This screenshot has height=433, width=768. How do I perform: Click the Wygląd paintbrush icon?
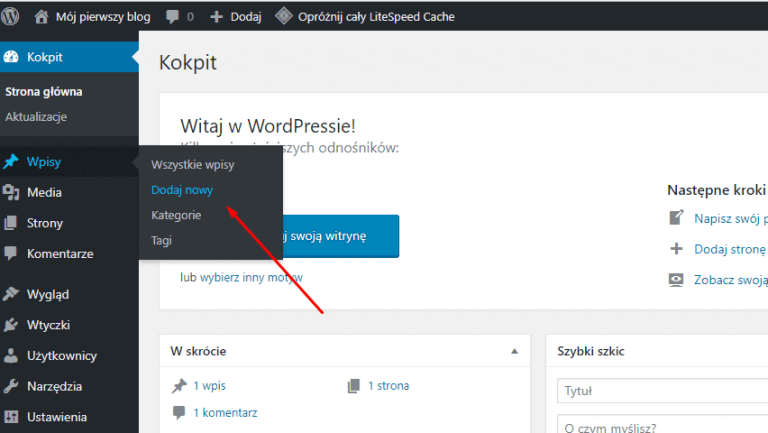coord(11,294)
